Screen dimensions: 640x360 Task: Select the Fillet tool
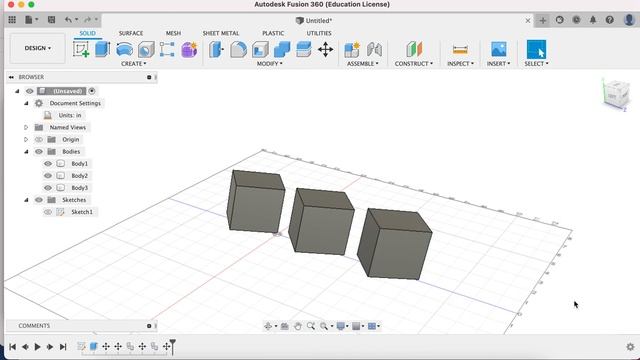tap(238, 49)
